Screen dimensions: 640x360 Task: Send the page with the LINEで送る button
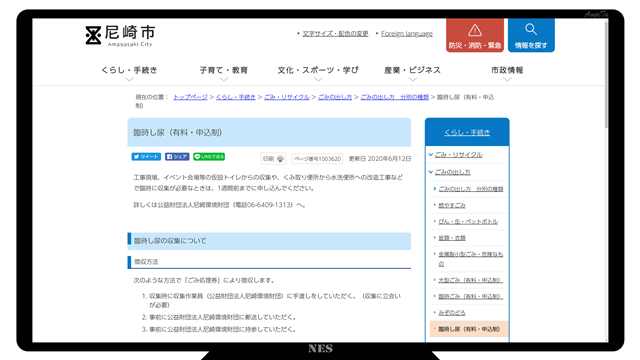point(209,157)
